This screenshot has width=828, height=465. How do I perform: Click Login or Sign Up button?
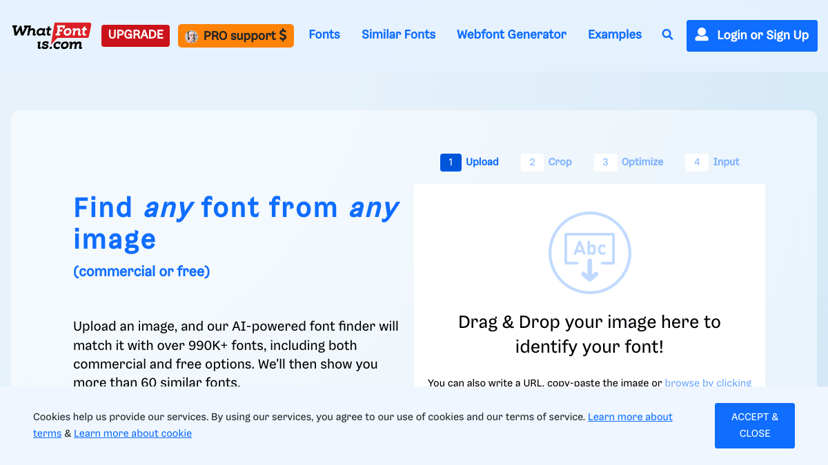point(752,35)
